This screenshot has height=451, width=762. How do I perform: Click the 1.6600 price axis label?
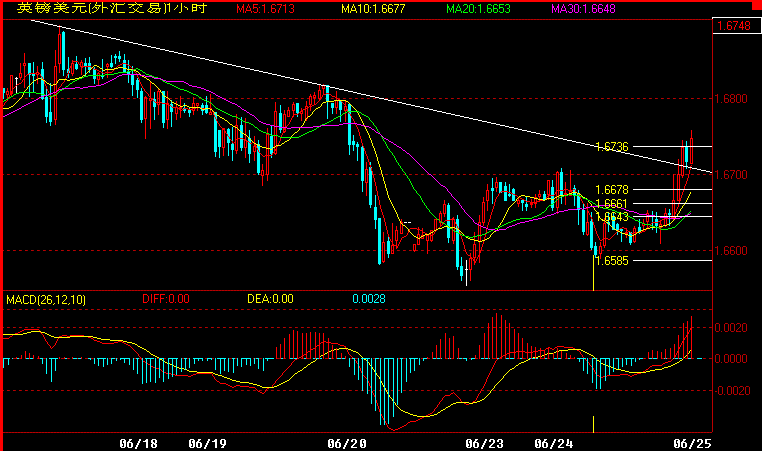[731, 250]
